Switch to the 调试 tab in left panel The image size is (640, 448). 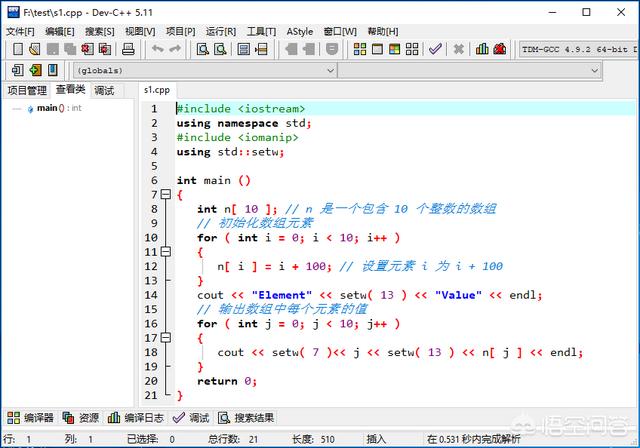click(x=104, y=90)
